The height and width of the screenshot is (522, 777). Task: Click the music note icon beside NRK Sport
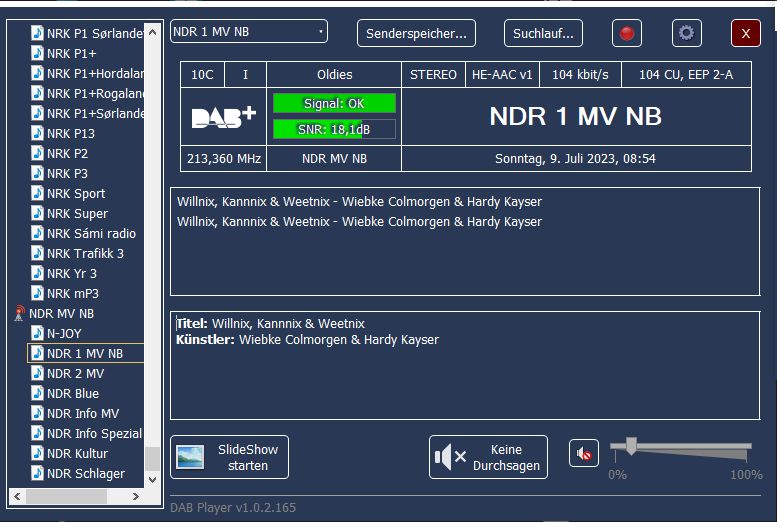coord(37,194)
